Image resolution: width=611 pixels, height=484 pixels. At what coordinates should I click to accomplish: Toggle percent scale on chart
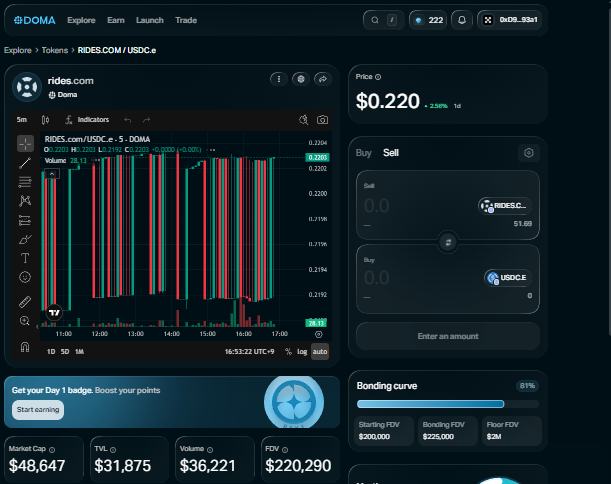(x=288, y=352)
